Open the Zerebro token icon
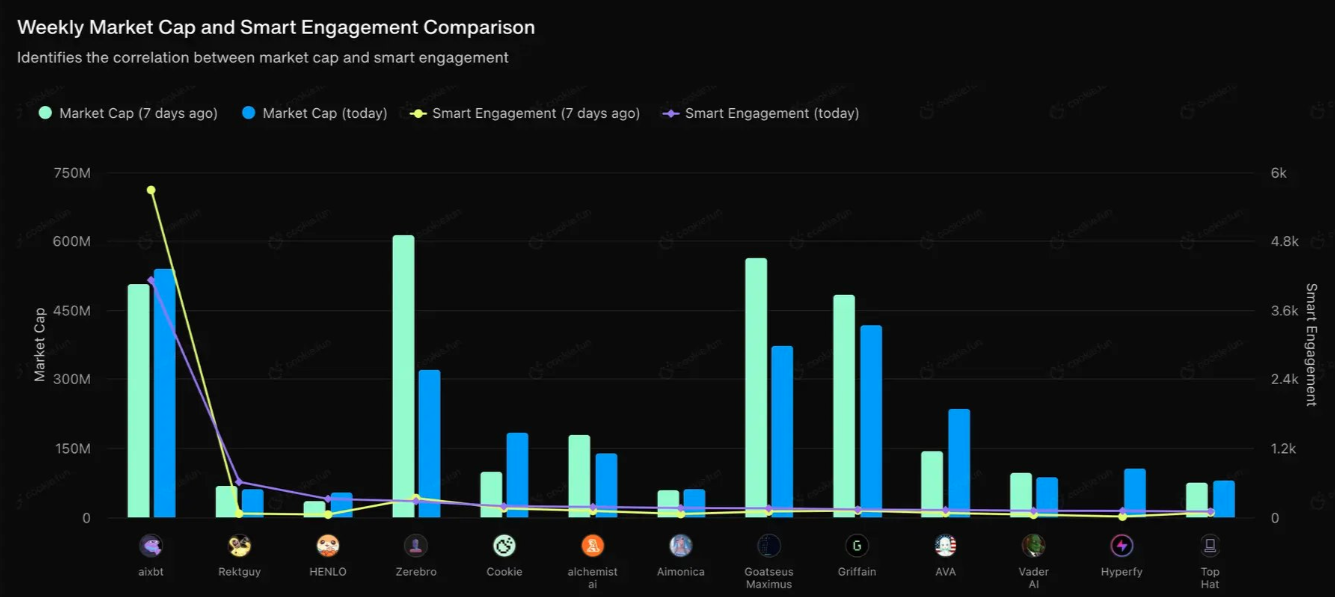 click(x=416, y=546)
